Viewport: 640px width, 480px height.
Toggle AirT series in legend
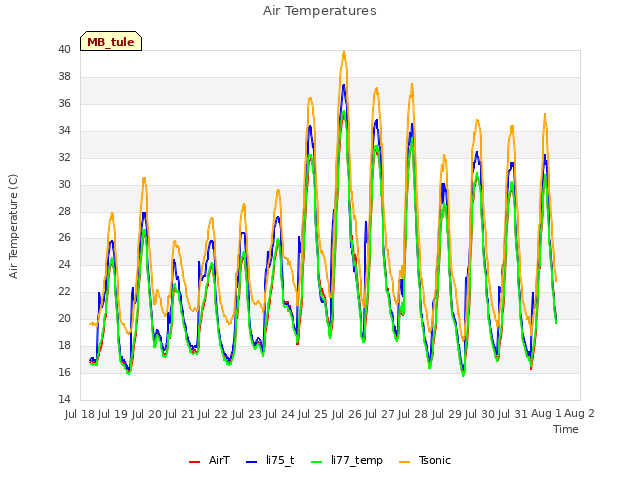[x=209, y=460]
